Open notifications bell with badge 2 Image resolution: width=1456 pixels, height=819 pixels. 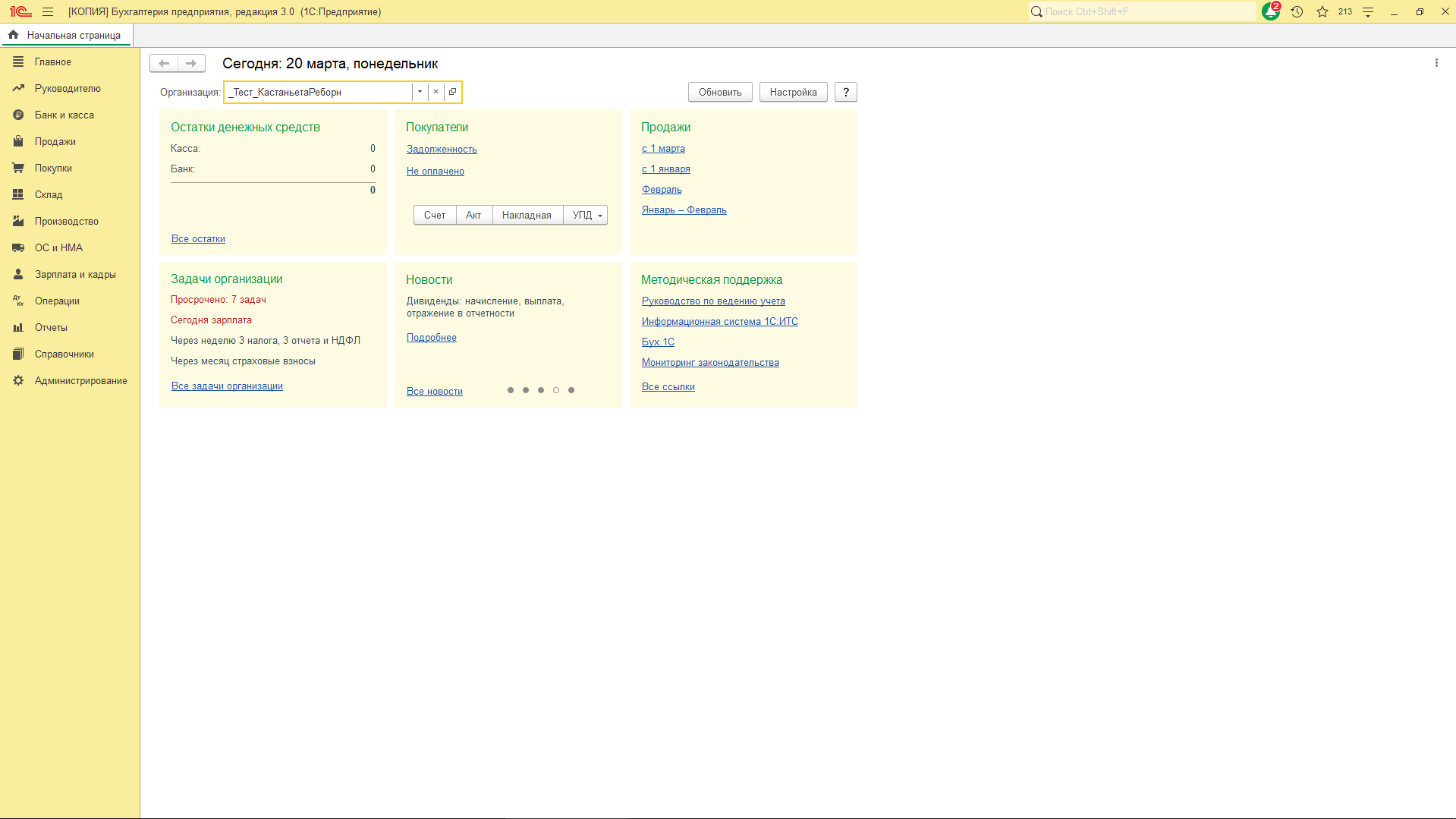1271,12
